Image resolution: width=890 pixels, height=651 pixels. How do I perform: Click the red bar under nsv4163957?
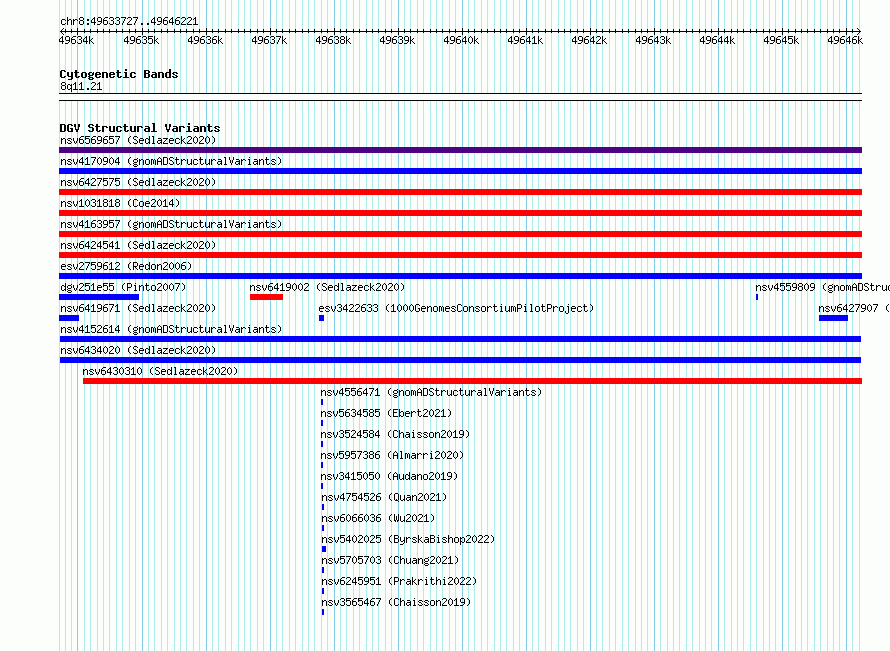pos(460,234)
